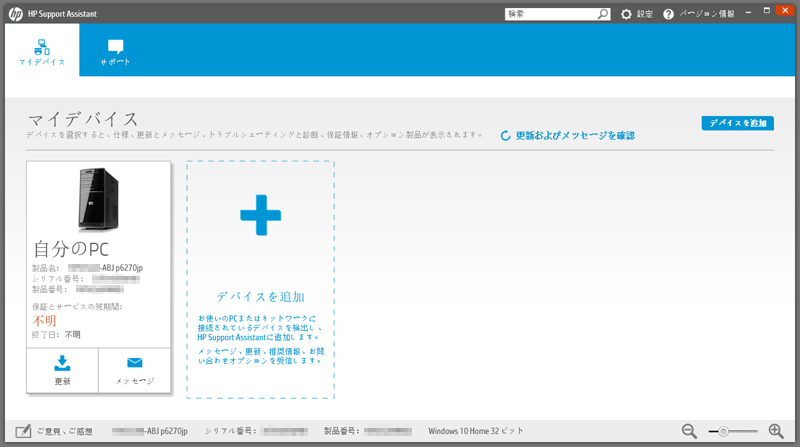Viewport: 800px width, 447px height.
Task: Click the red 不明 warranty status text
Action: pyautogui.click(x=44, y=320)
